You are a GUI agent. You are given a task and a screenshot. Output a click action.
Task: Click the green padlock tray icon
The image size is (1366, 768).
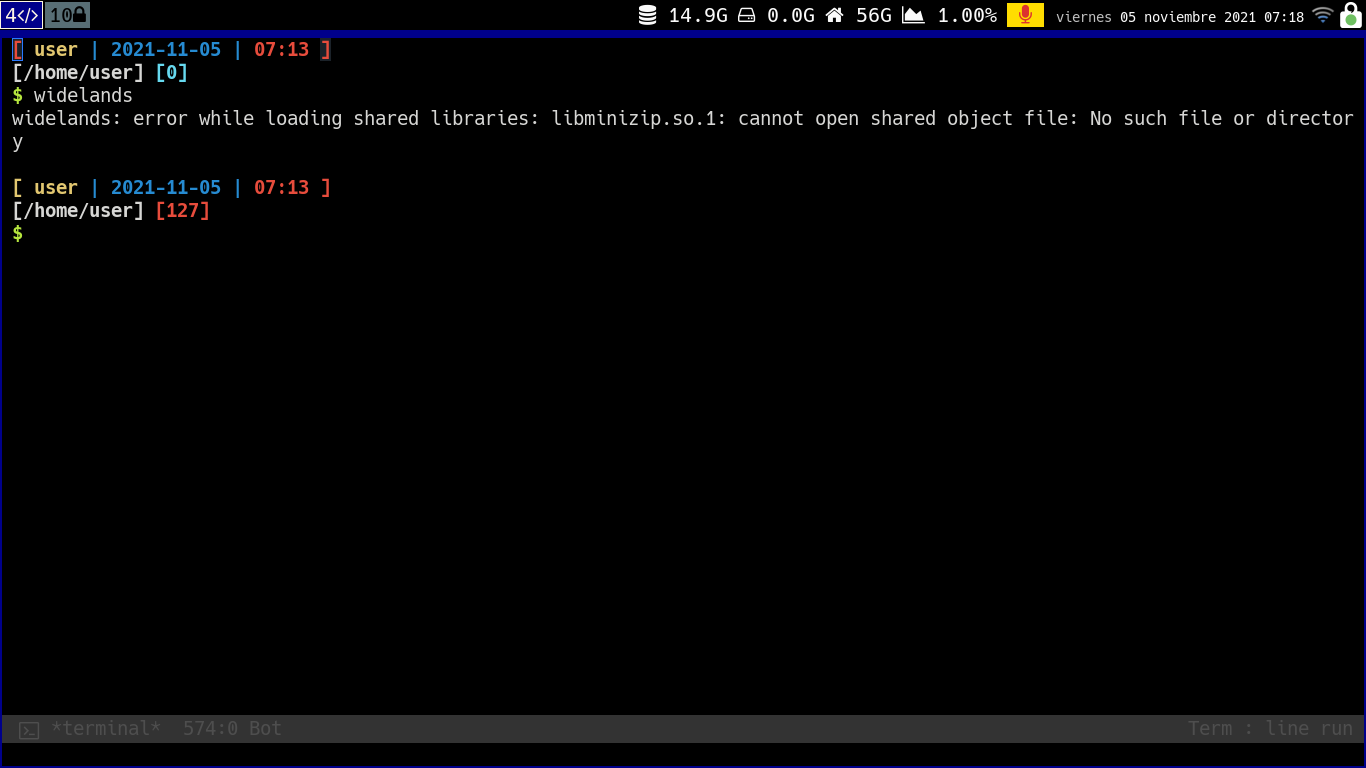[1350, 15]
